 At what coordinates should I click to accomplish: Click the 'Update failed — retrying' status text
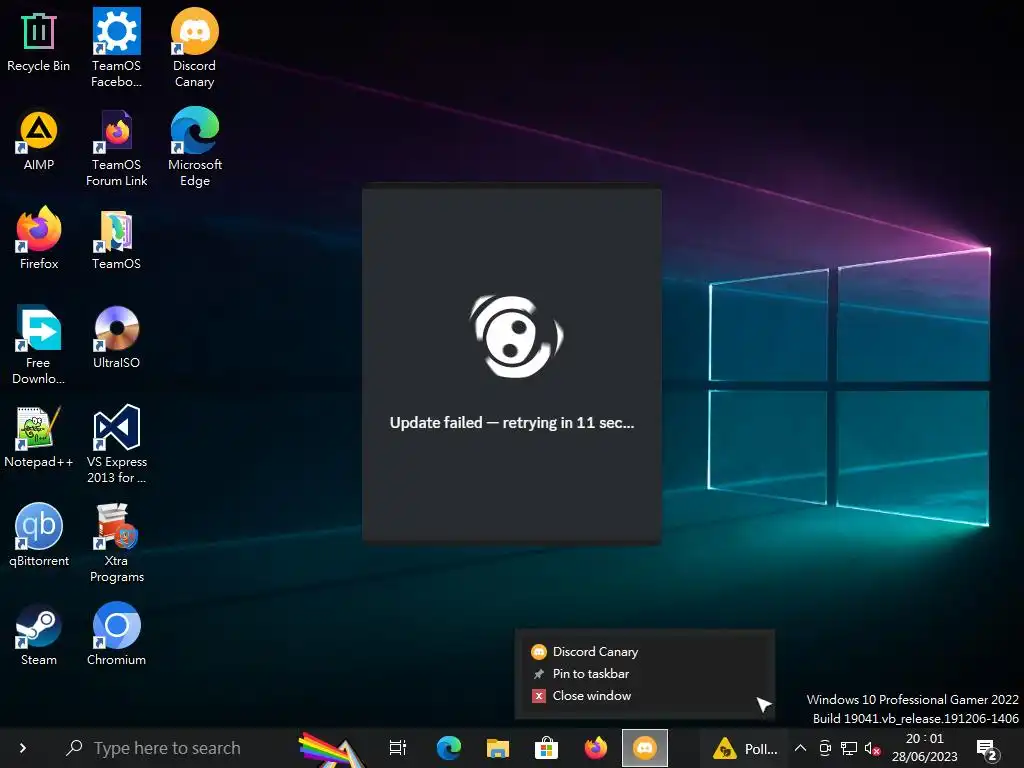pyautogui.click(x=511, y=423)
